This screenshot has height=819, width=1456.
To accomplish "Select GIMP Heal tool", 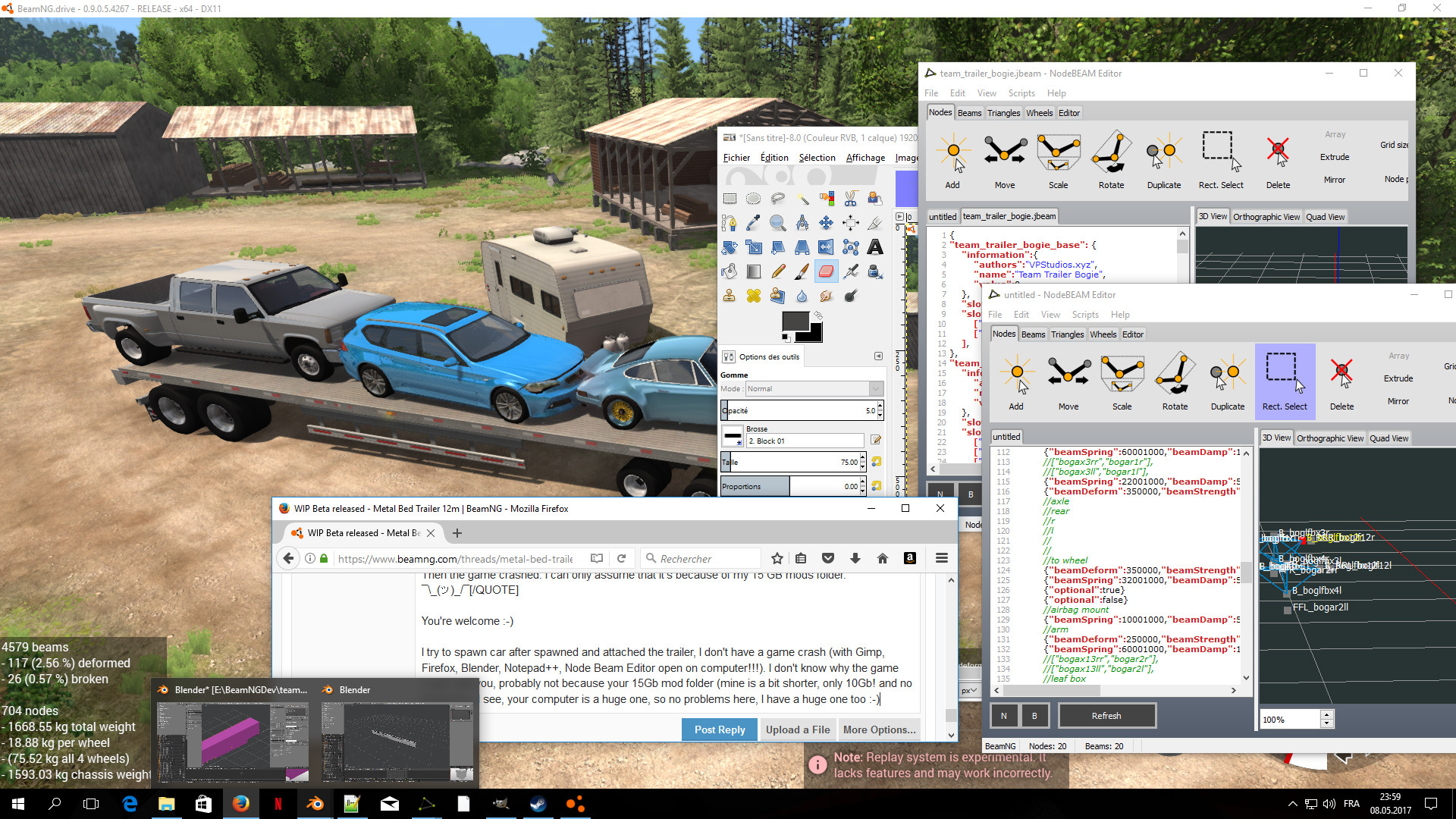I will (753, 296).
